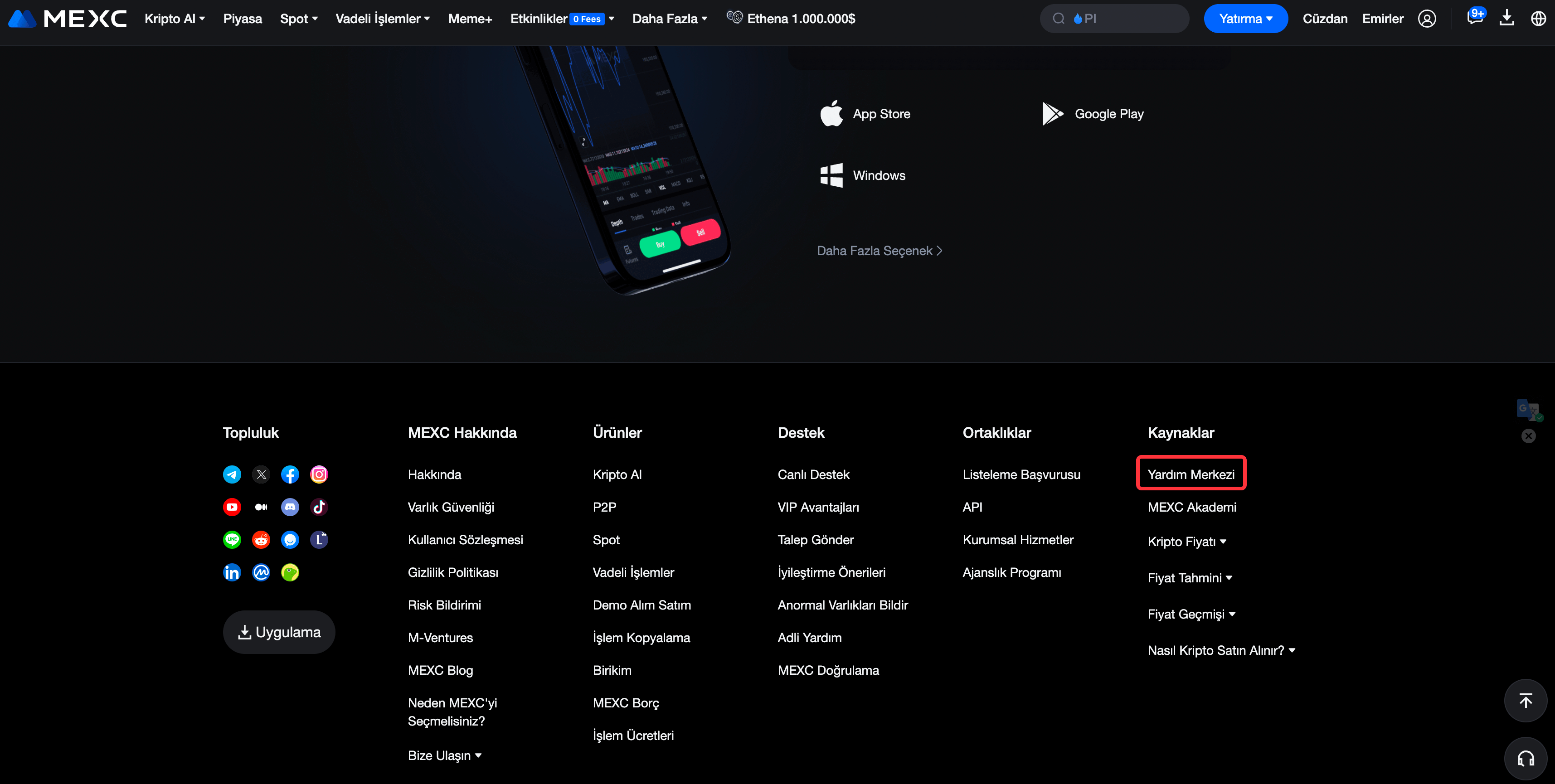Open the LinkedIn social icon

232,572
